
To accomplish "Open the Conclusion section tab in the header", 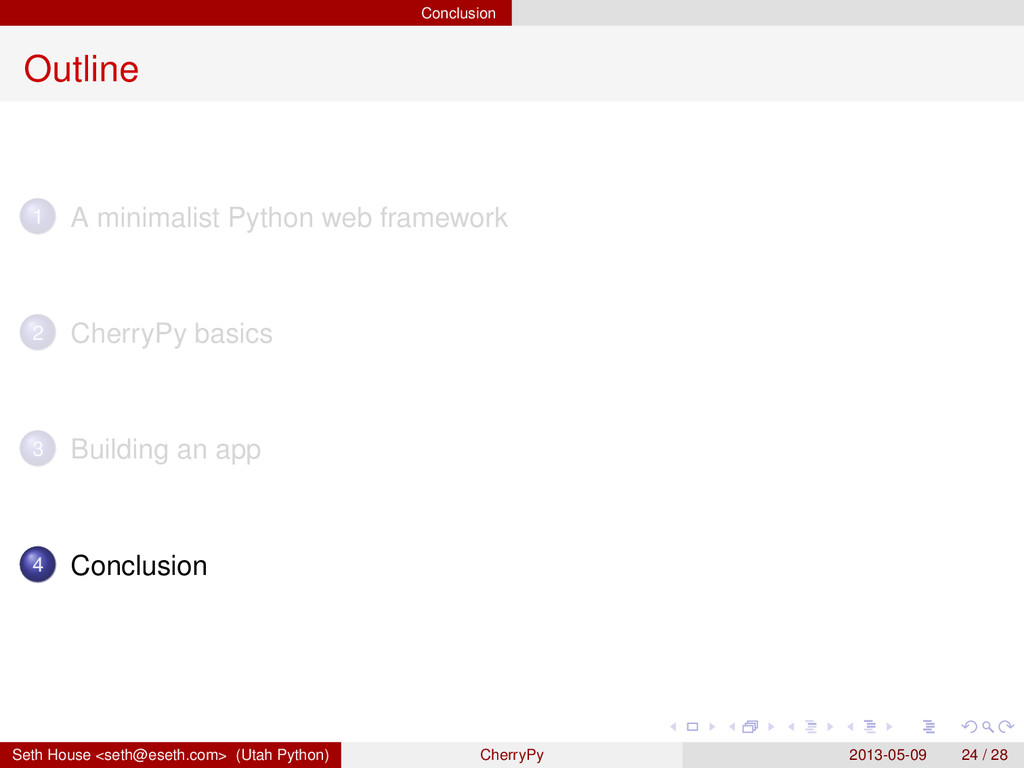I will (x=458, y=13).
